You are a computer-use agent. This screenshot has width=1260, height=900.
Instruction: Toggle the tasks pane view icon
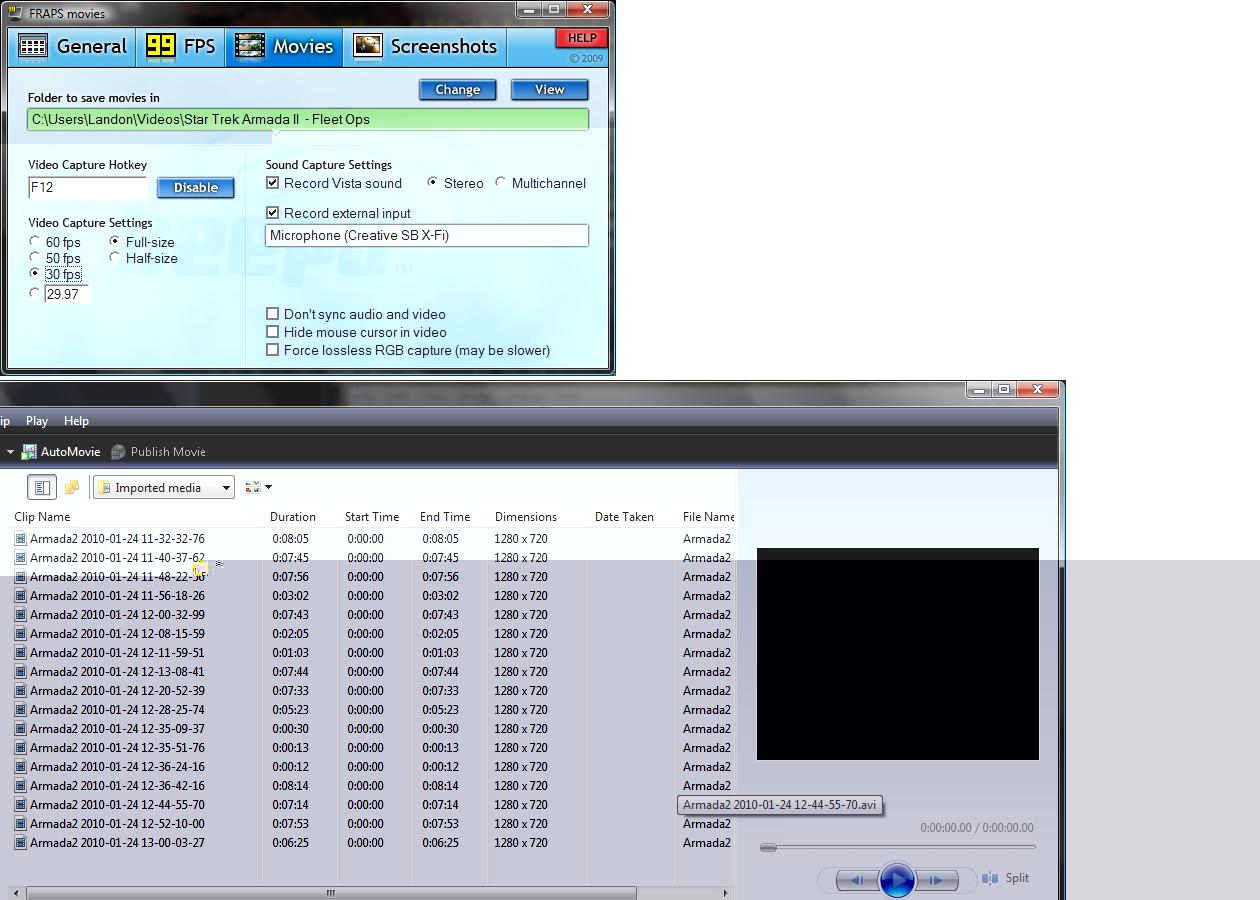point(42,487)
